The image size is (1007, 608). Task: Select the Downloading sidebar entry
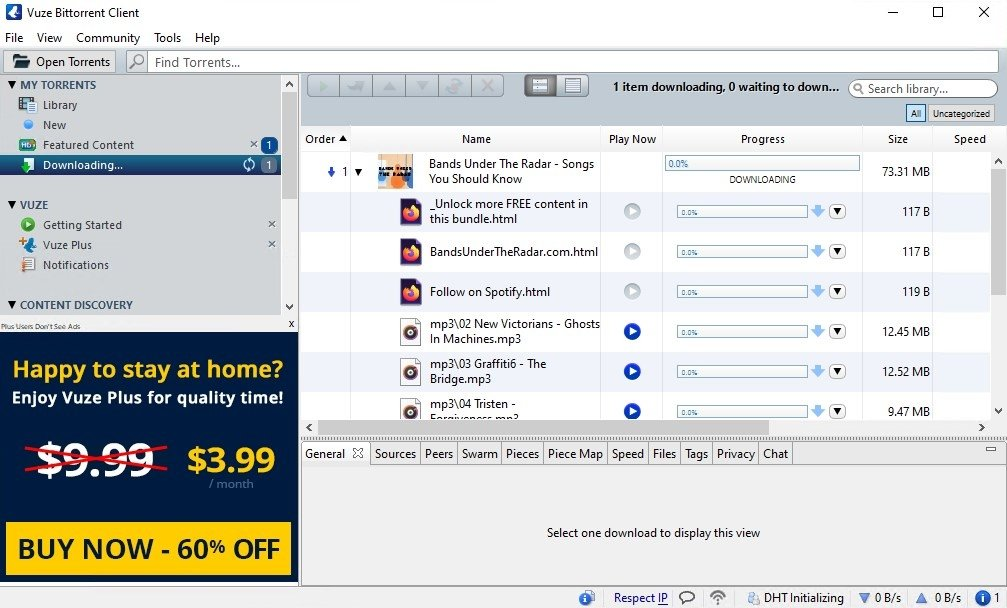coord(140,165)
